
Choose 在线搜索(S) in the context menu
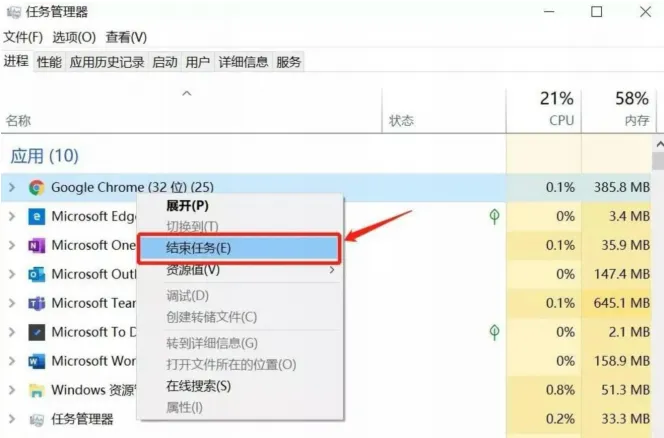(x=241, y=386)
